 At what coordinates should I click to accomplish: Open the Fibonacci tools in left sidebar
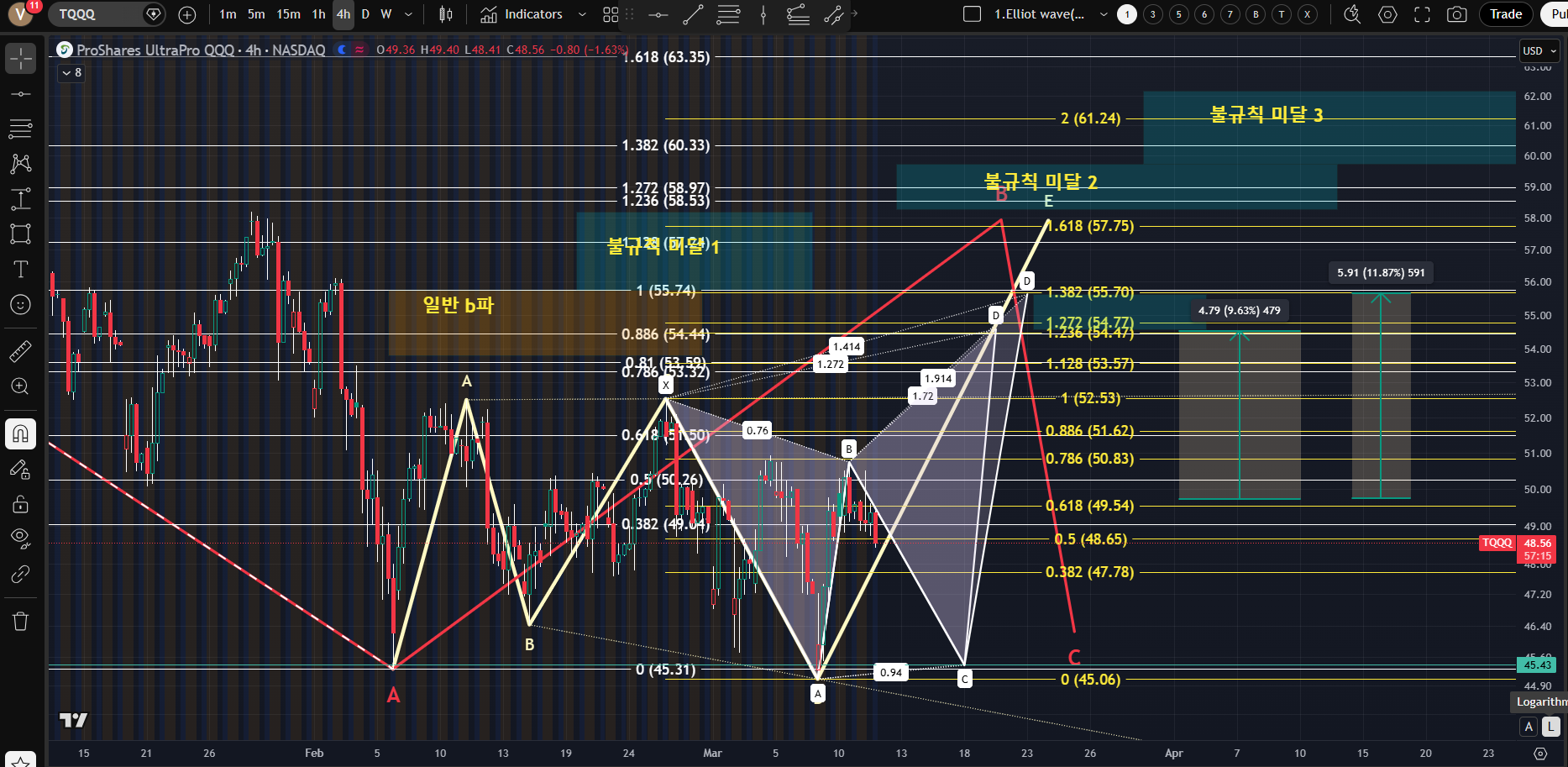click(x=20, y=129)
